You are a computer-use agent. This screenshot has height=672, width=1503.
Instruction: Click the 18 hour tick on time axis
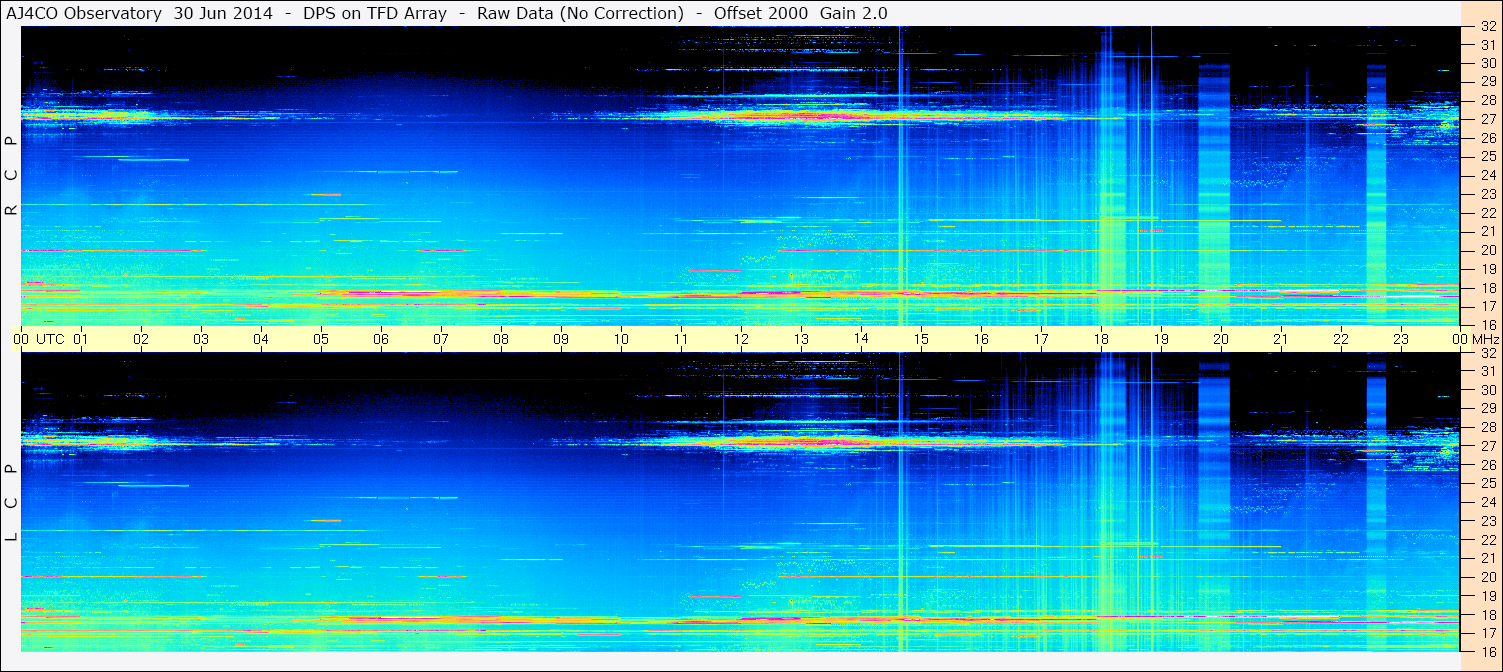point(1101,339)
